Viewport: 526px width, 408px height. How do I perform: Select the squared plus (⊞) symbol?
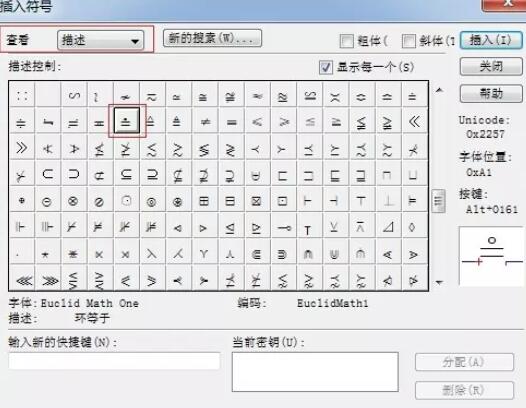[205, 200]
